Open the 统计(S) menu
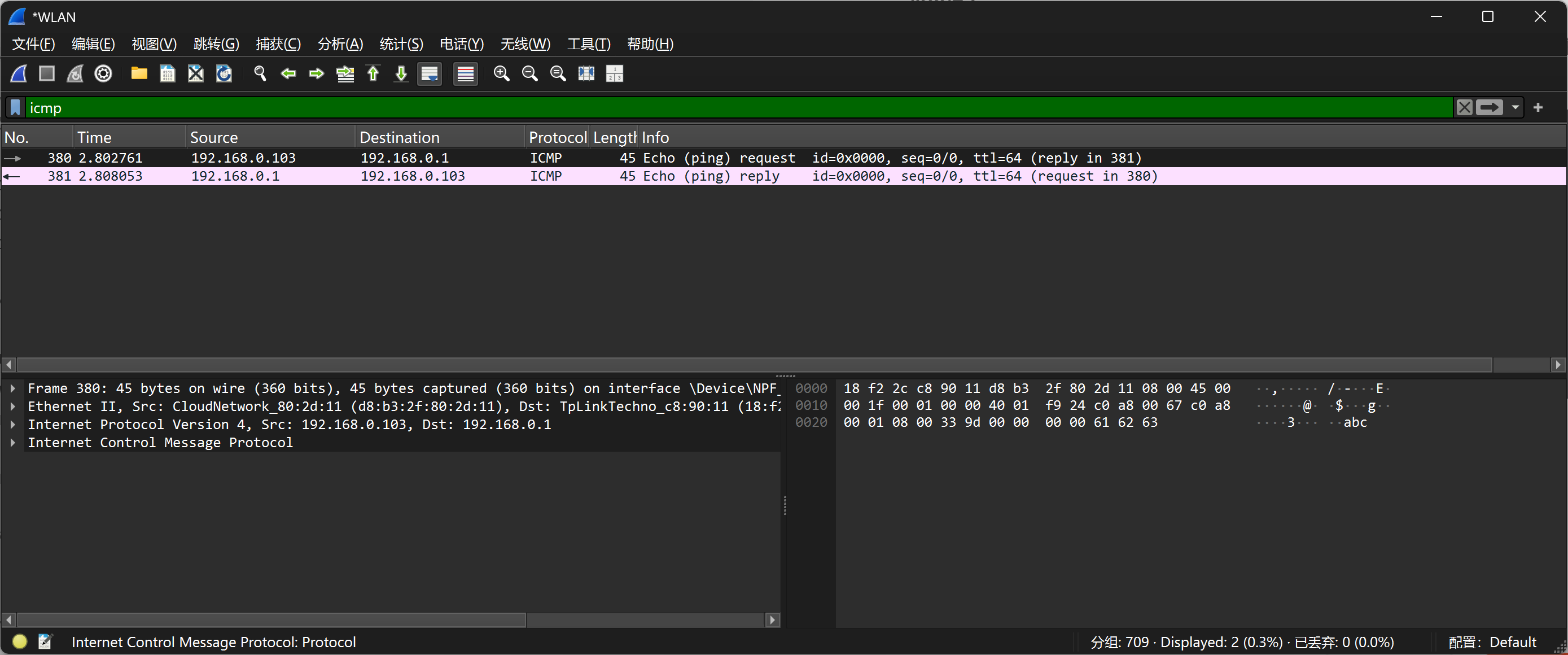The width and height of the screenshot is (1568, 655). (401, 43)
